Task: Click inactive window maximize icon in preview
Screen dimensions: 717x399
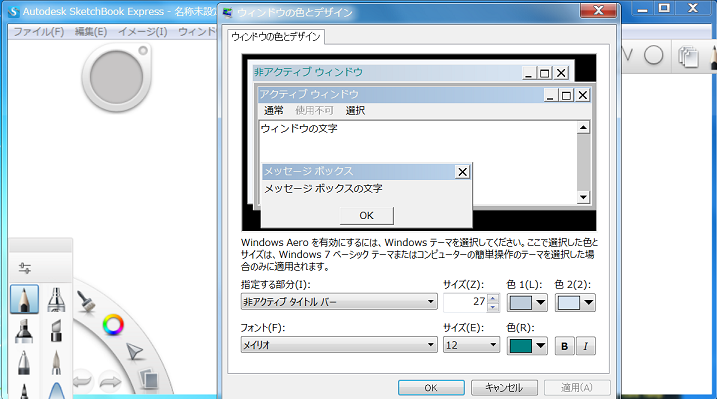Action: coord(545,73)
